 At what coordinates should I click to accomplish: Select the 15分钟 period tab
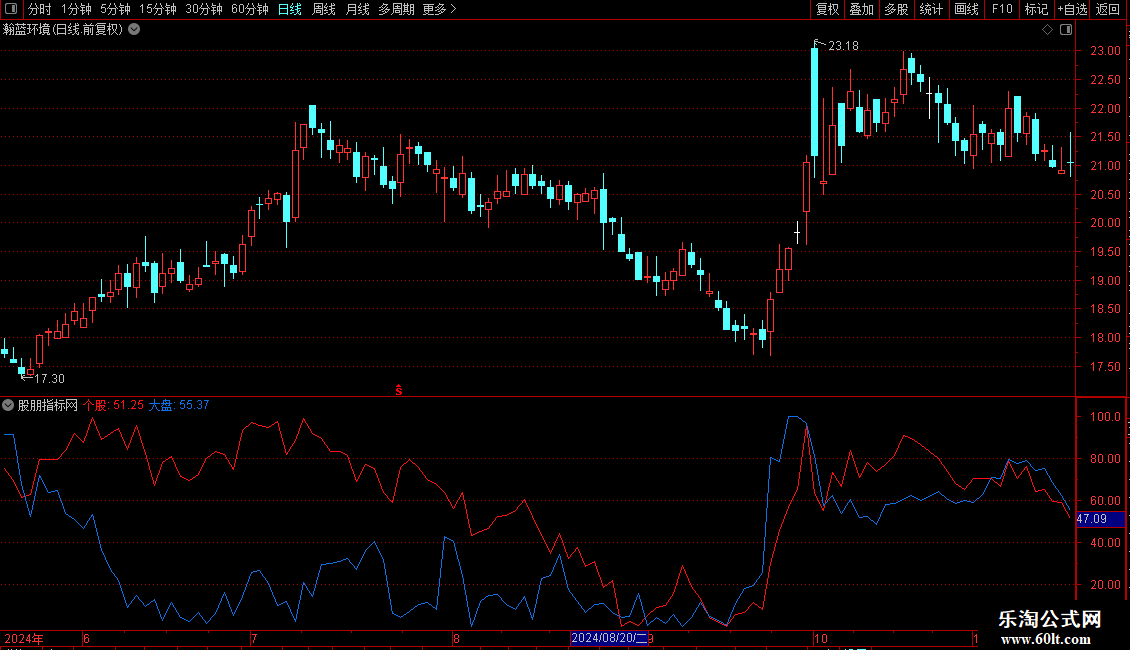(158, 9)
